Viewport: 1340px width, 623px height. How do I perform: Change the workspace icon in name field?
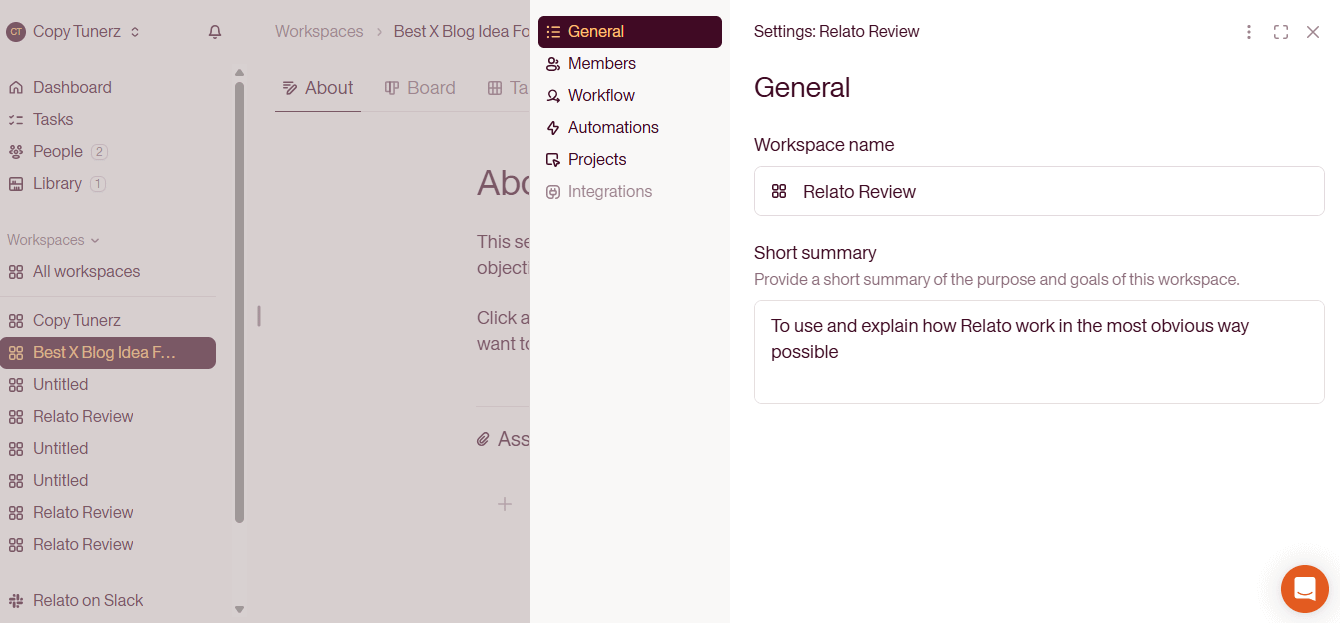779,191
